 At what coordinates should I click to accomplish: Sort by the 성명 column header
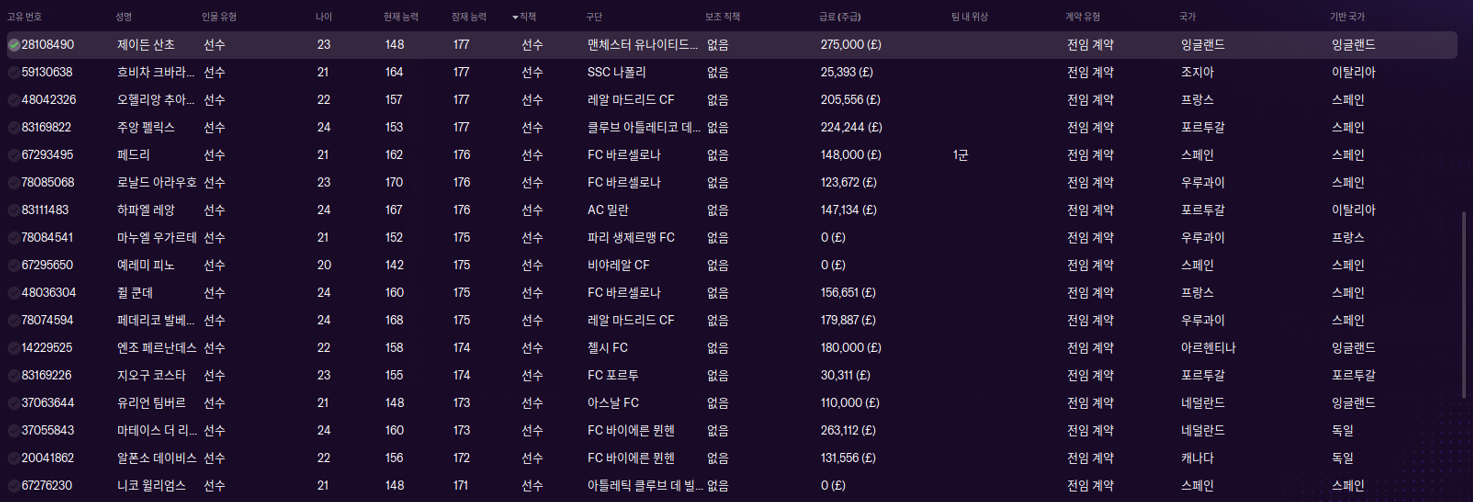click(124, 17)
